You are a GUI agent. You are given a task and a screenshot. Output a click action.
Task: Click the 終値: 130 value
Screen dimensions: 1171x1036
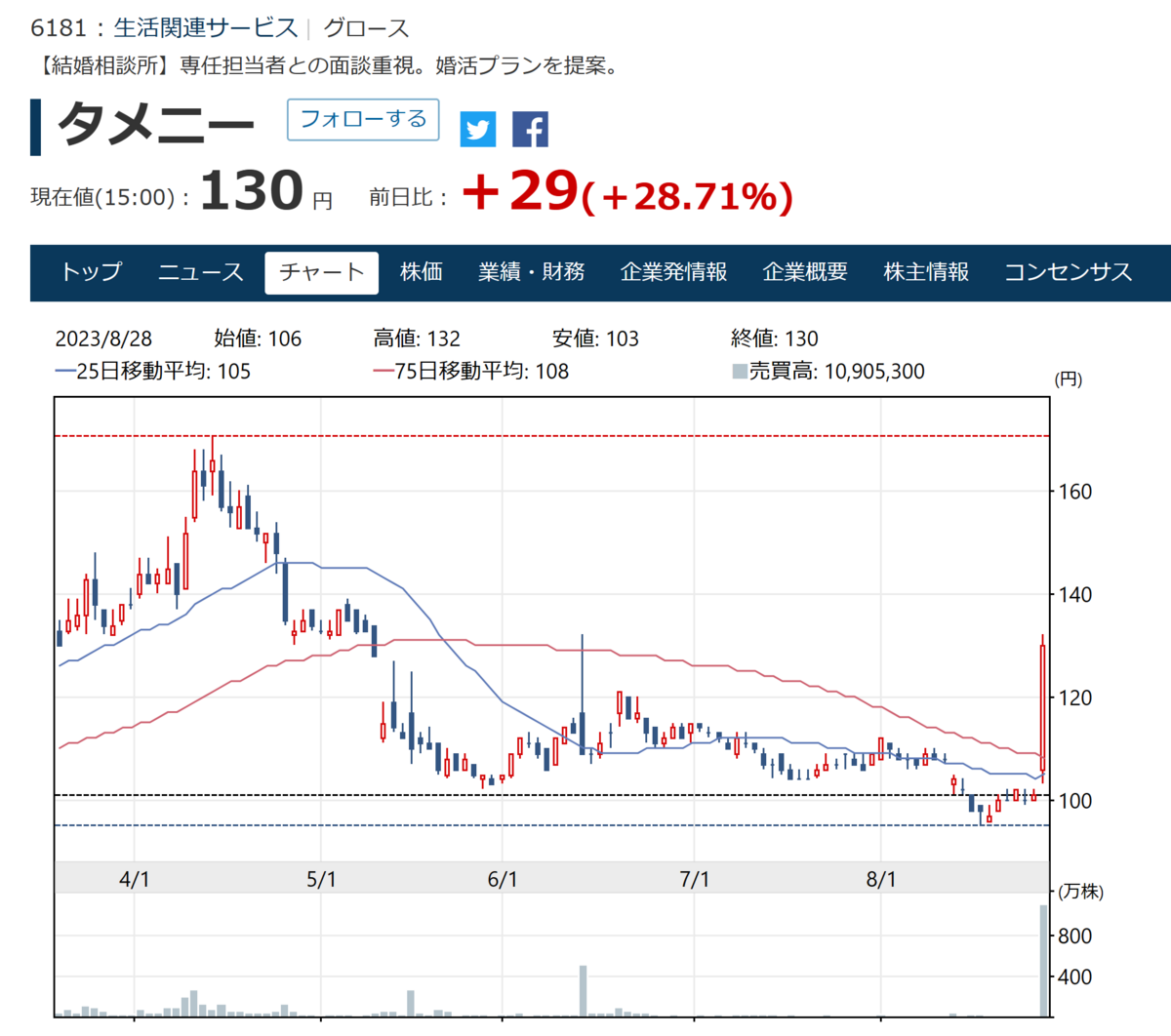point(775,339)
